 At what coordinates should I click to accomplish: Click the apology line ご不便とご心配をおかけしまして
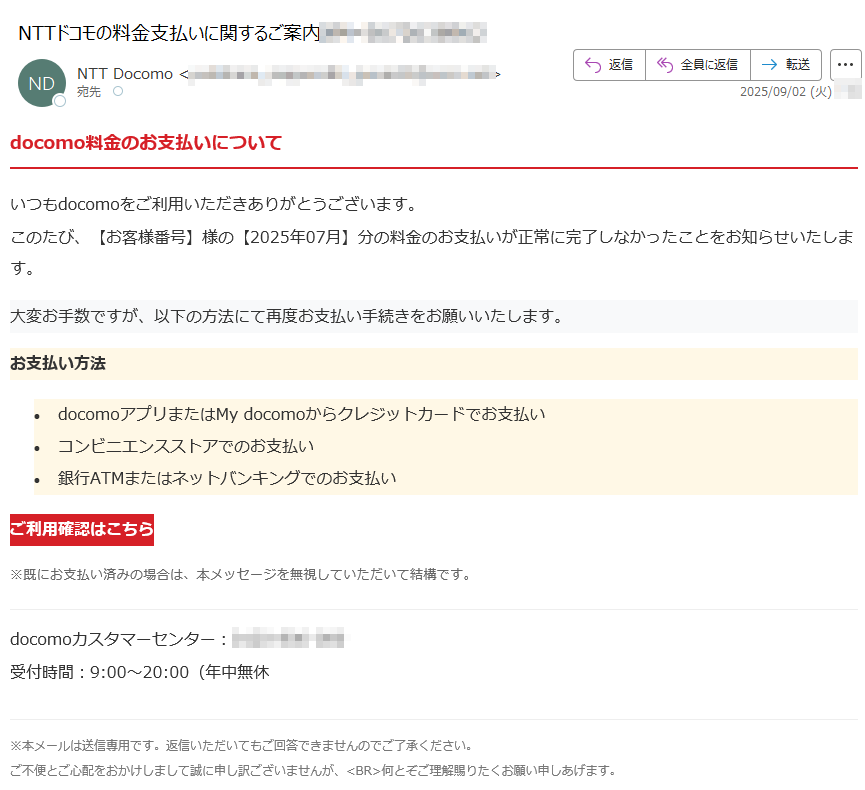(313, 770)
